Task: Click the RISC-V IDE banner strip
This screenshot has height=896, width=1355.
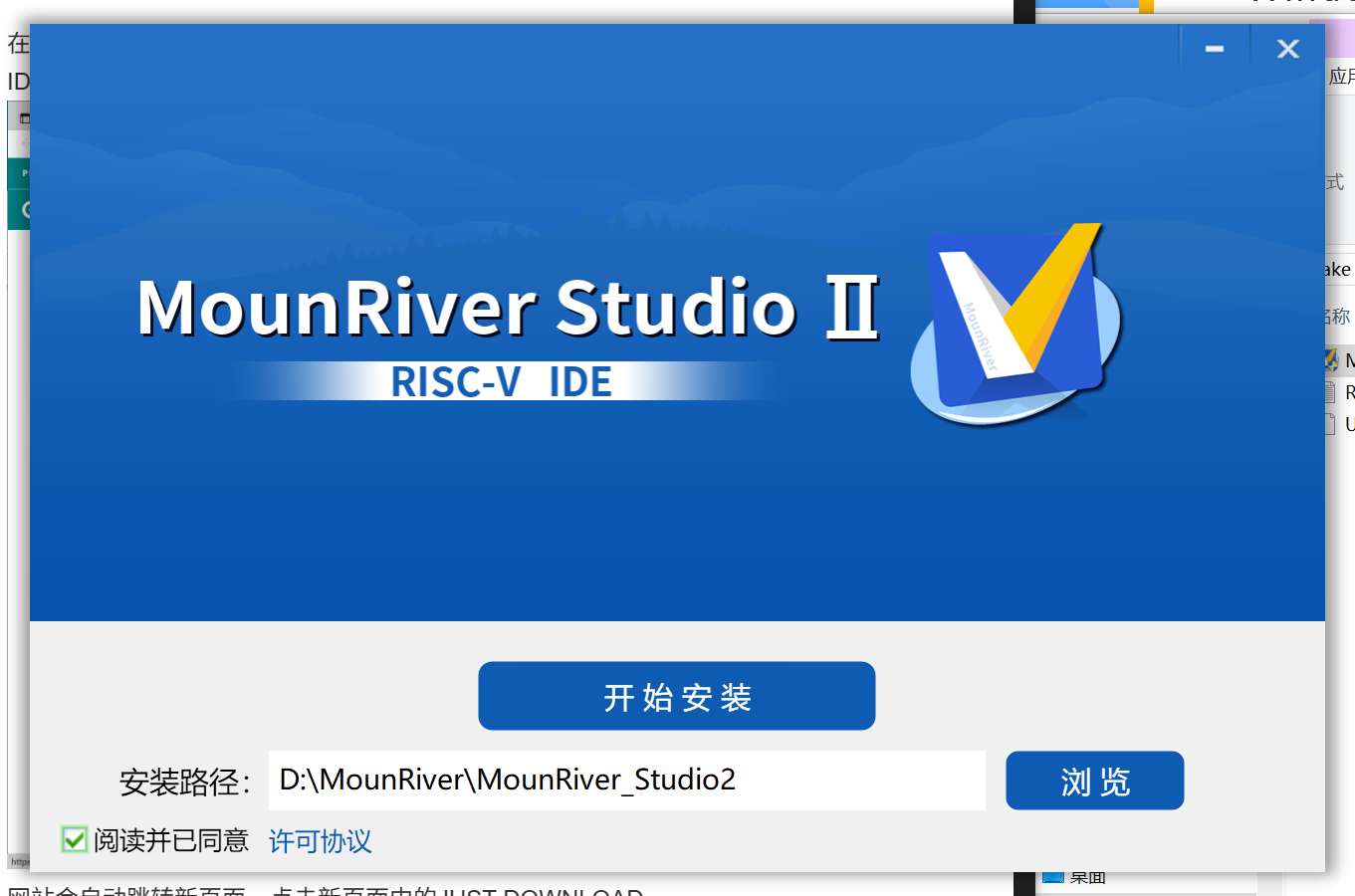Action: click(x=501, y=382)
